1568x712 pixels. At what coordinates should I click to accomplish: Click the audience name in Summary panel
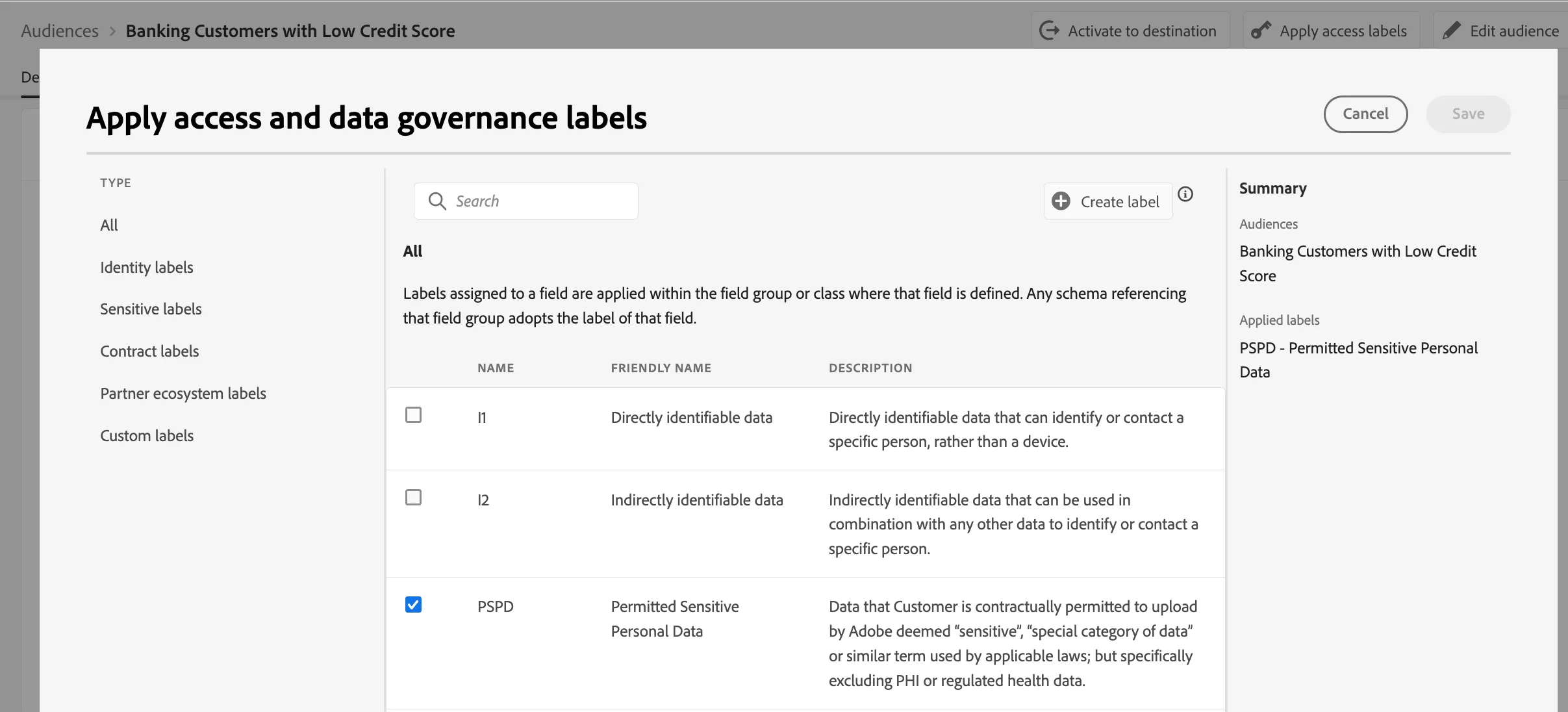pyautogui.click(x=1358, y=263)
